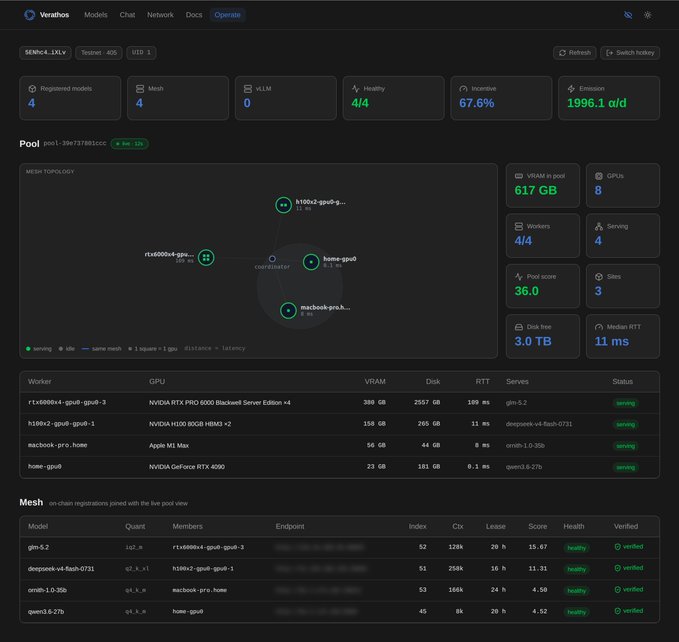This screenshot has height=642, width=679.
Task: Select the rtx6000x4-gpu node in topology
Action: click(x=206, y=258)
